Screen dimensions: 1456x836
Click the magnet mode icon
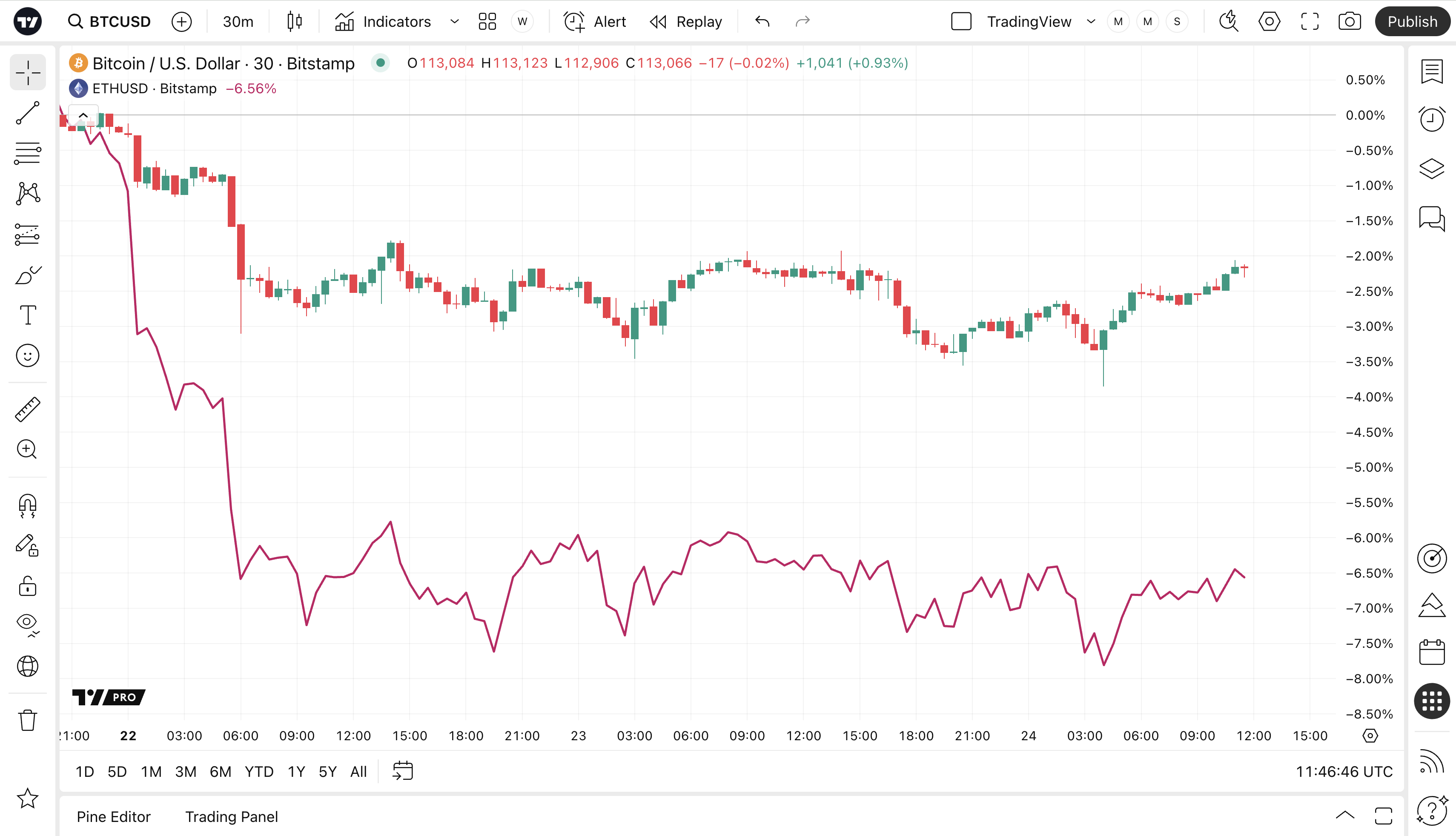[x=28, y=506]
